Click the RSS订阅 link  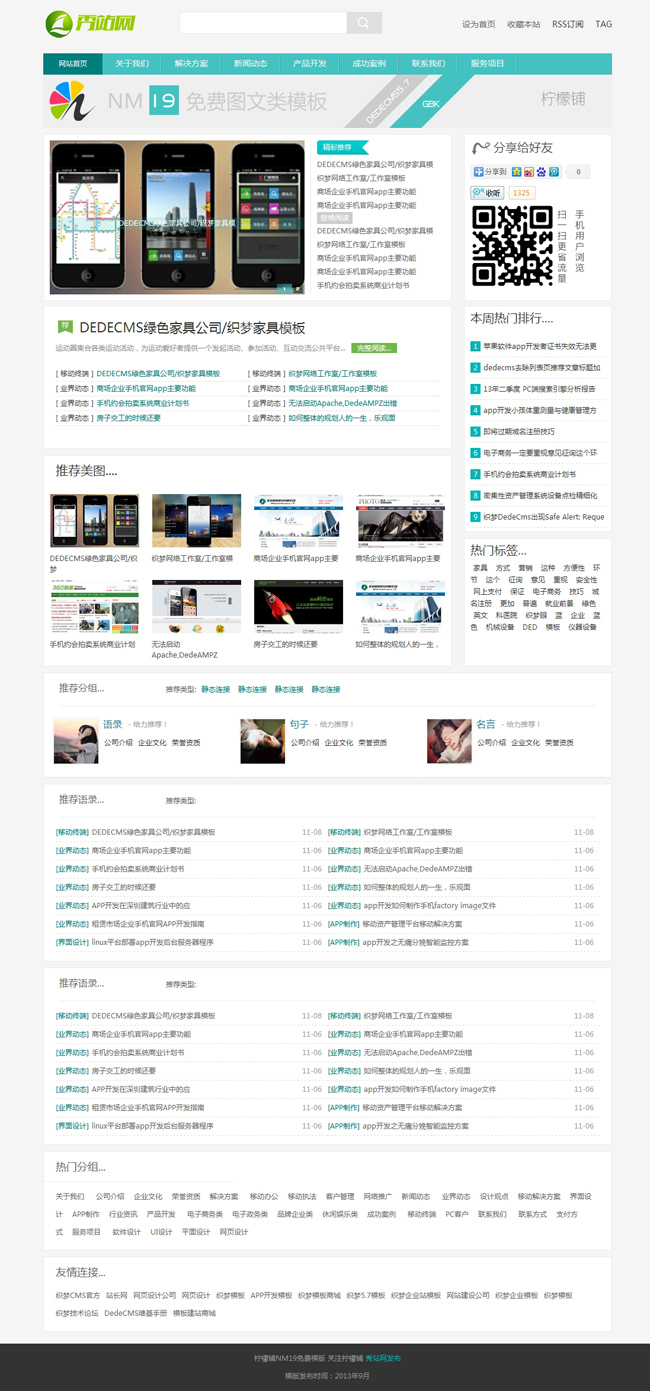[568, 24]
